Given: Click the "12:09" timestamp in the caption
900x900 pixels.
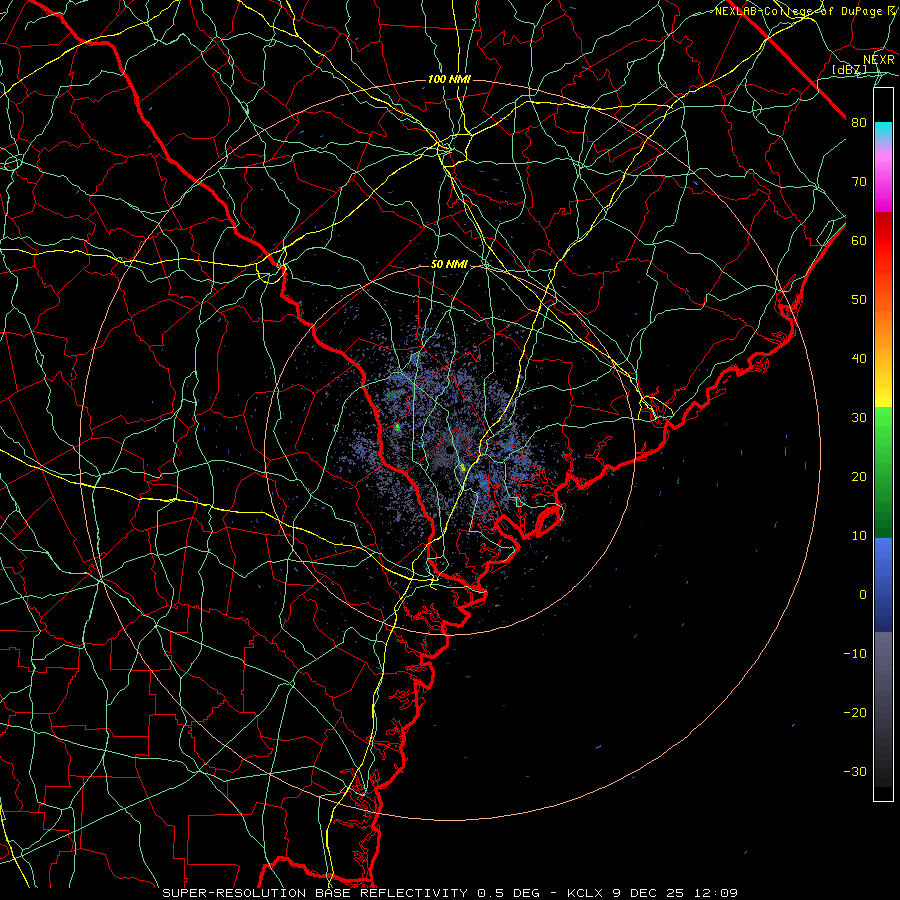Looking at the screenshot, I should point(715,893).
